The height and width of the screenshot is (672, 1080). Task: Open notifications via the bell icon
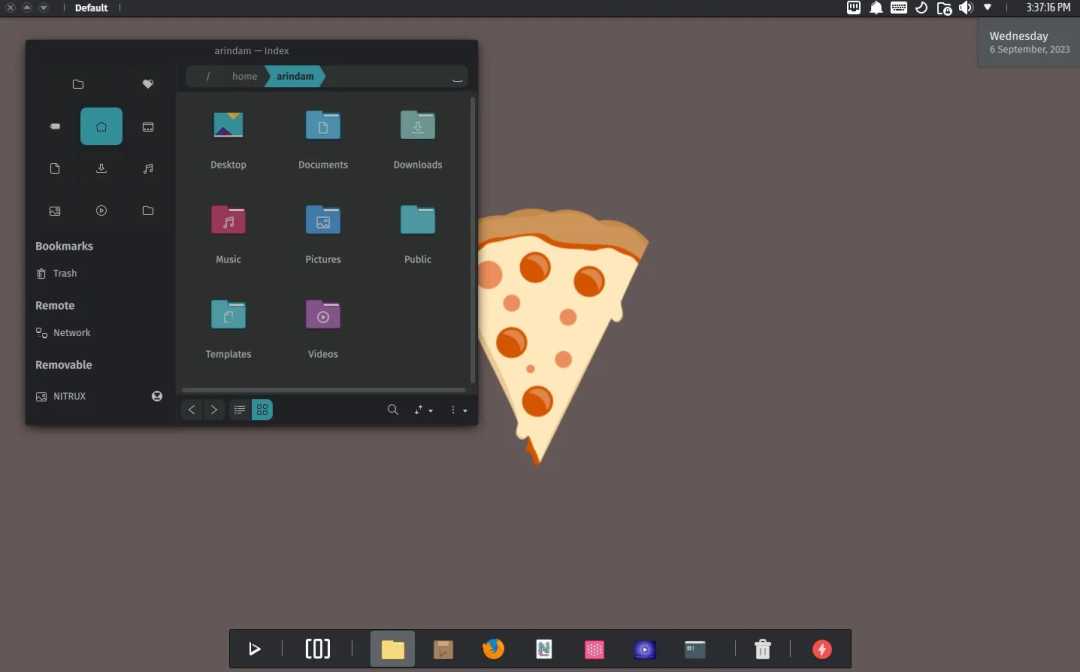point(875,7)
